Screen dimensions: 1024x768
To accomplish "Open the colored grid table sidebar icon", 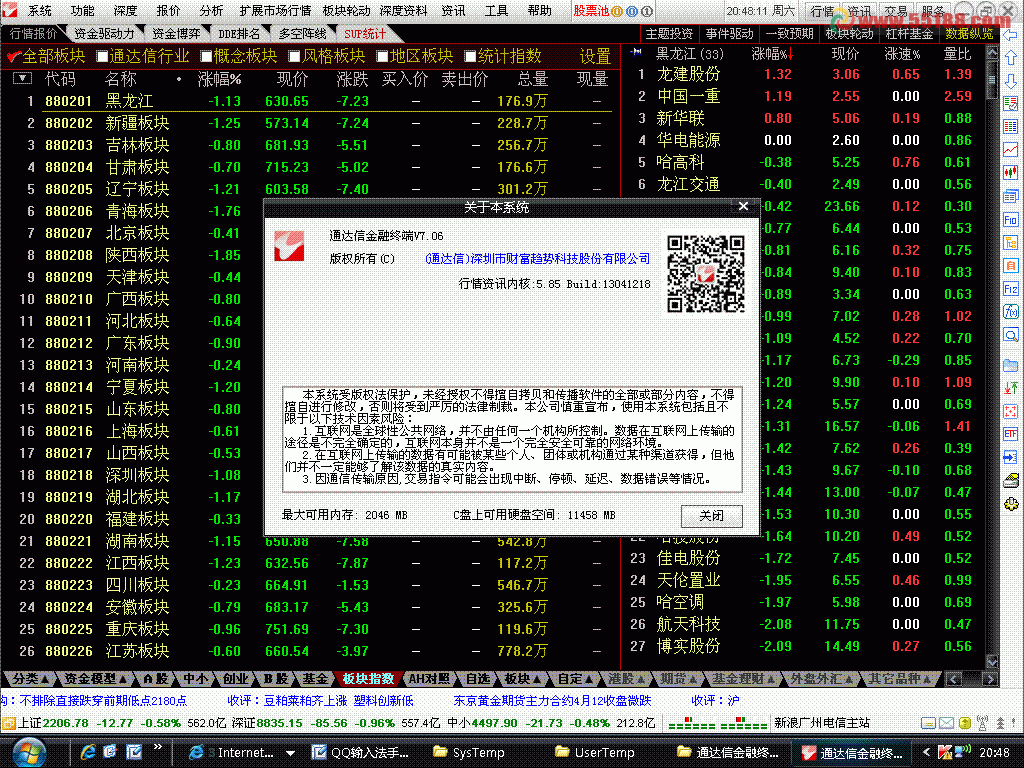I will point(1011,126).
